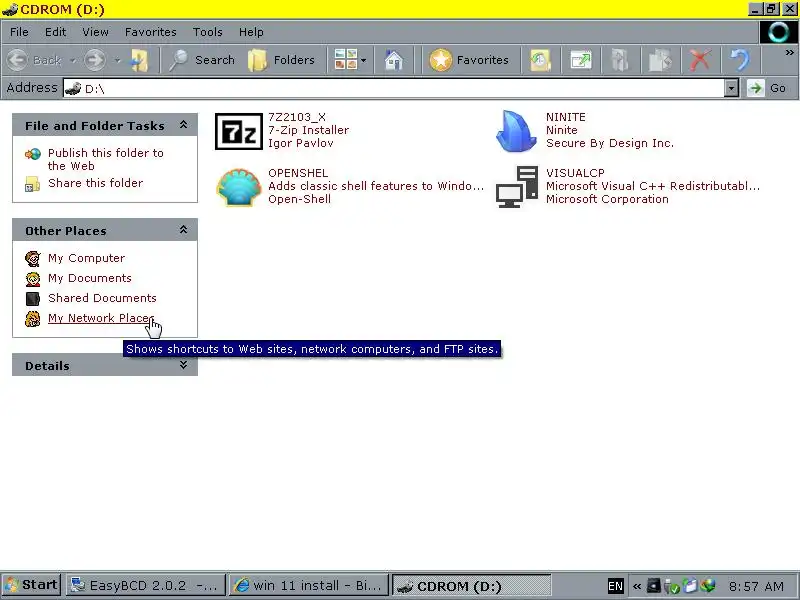Select the 7Z2103_X file name
Image resolution: width=800 pixels, height=600 pixels.
[x=297, y=117]
